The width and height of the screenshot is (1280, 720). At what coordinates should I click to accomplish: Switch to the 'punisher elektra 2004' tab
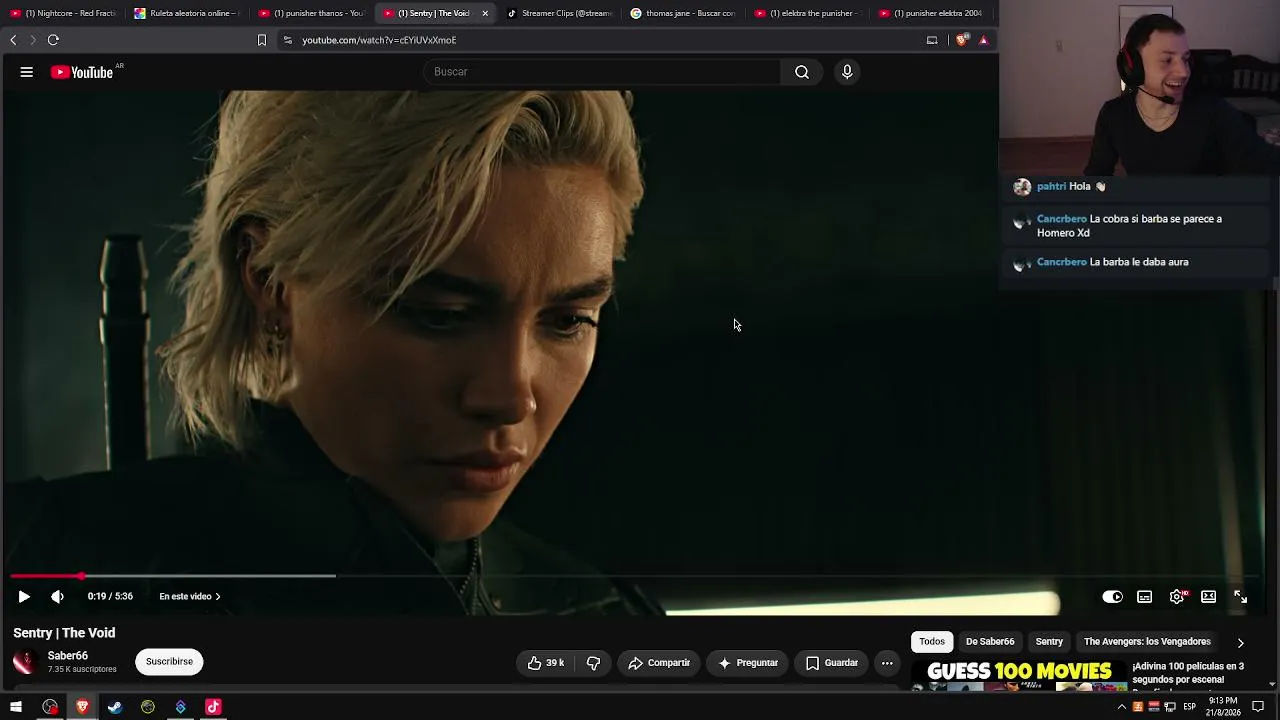[931, 13]
